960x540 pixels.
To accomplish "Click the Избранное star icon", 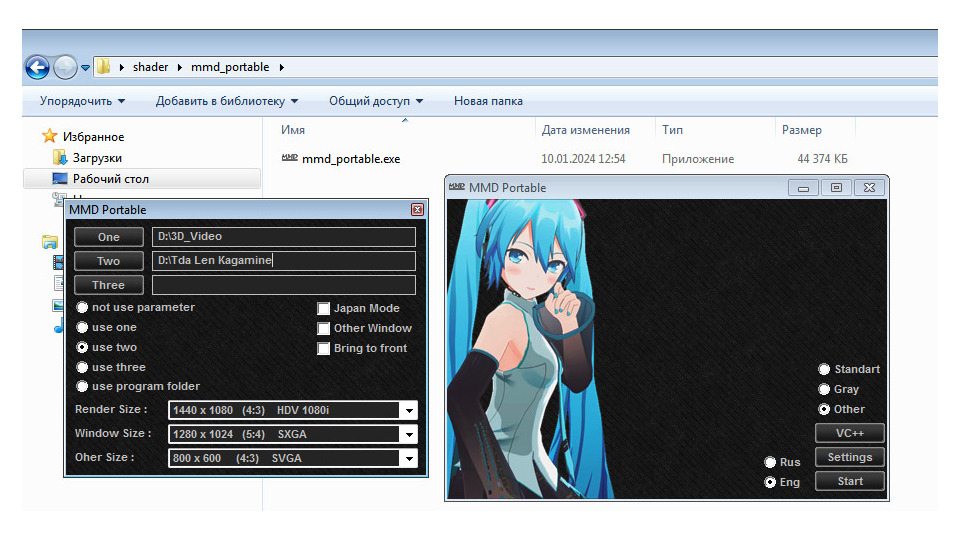I will pyautogui.click(x=50, y=136).
